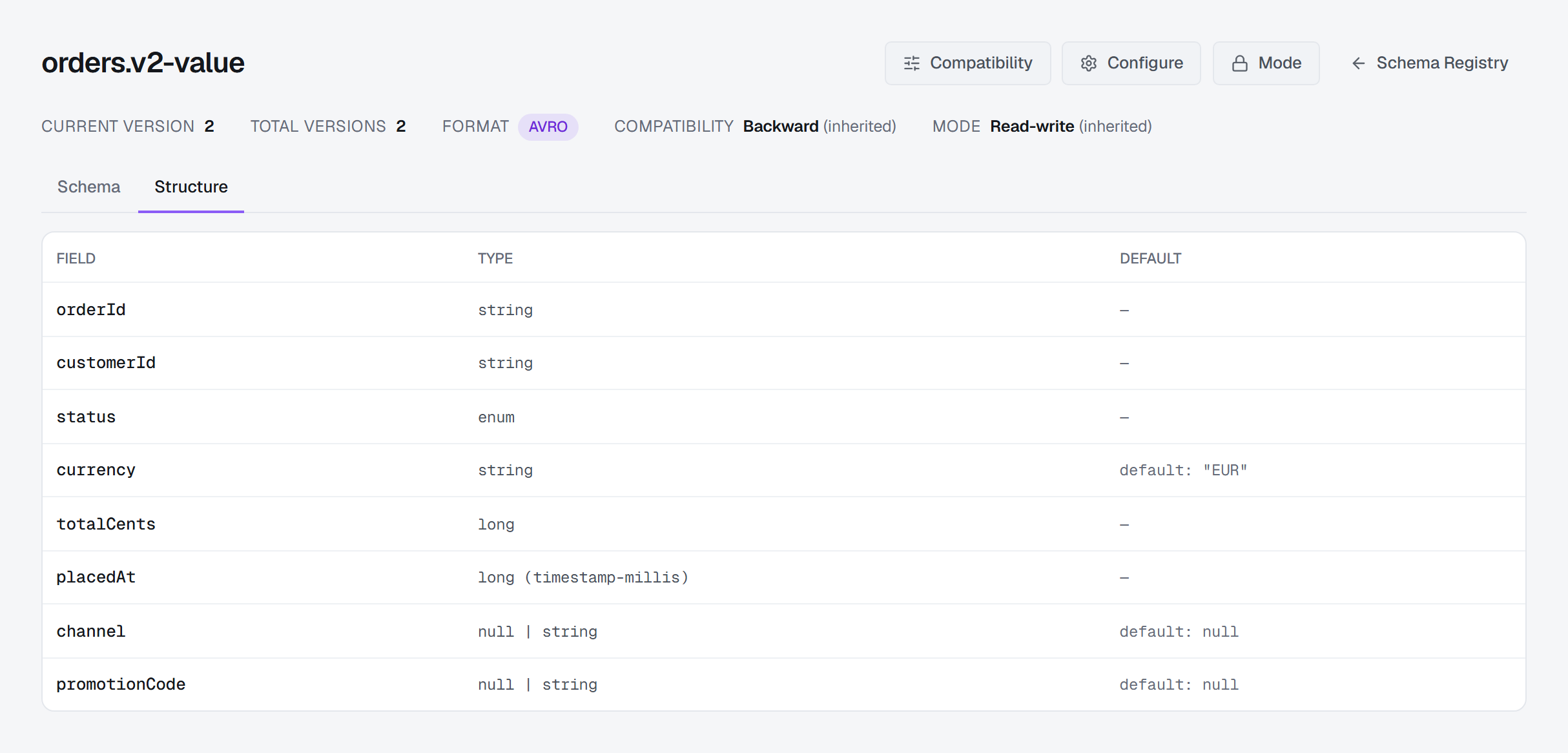This screenshot has height=753, width=1568.
Task: Click default null in promotionCode row
Action: (x=1179, y=685)
